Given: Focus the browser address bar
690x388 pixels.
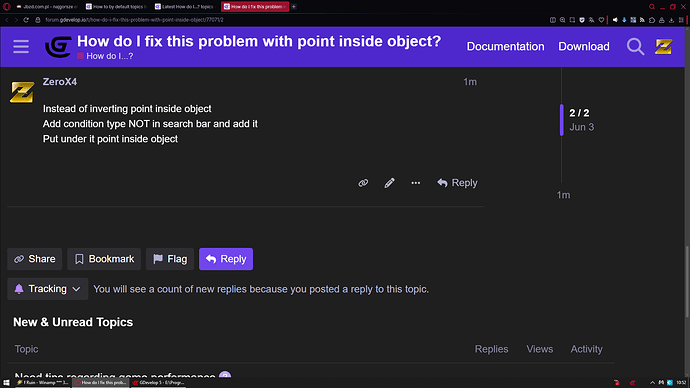Looking at the screenshot, I should [x=290, y=20].
